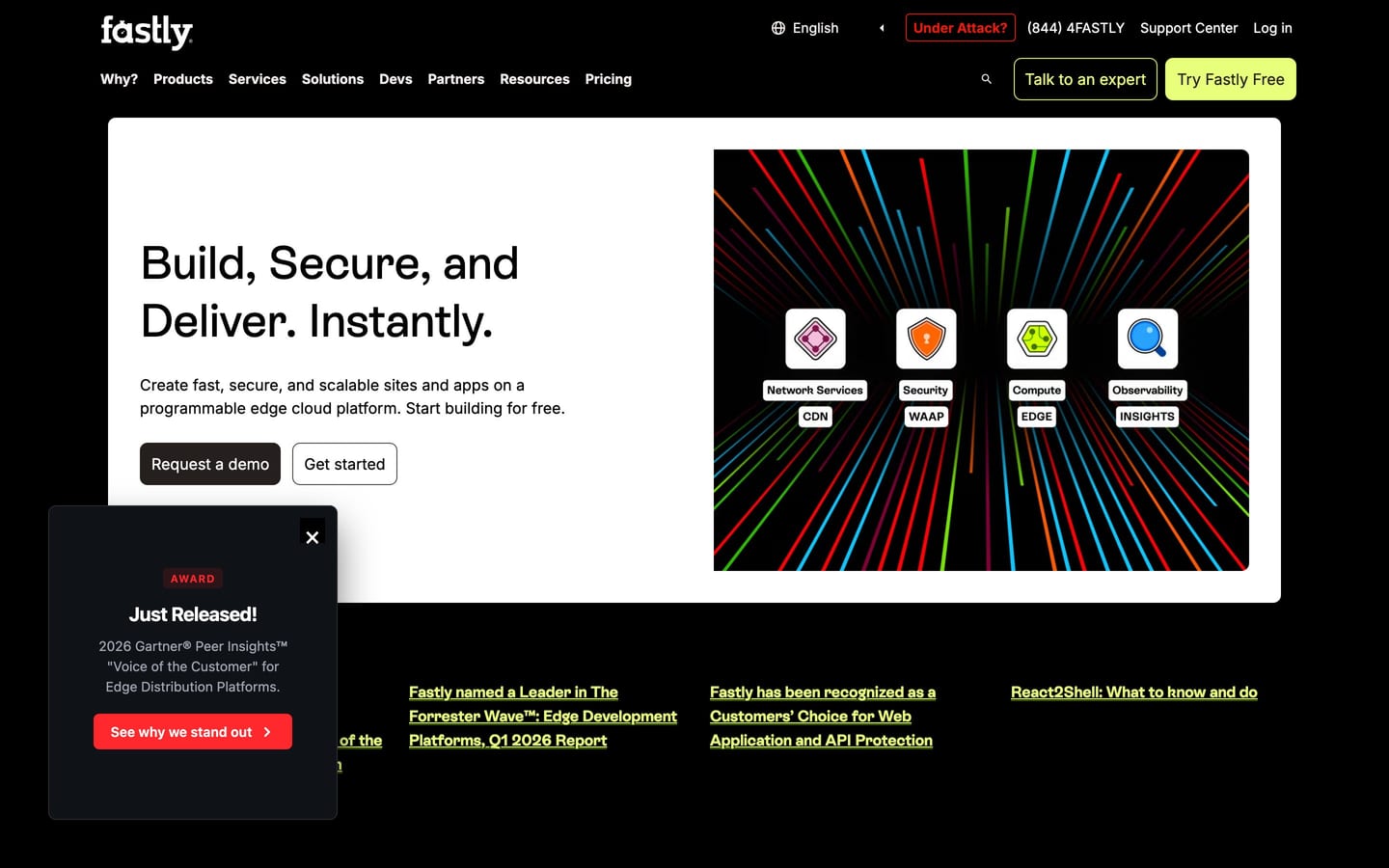The width and height of the screenshot is (1389, 868).
Task: Click Try Fastly Free button
Action: [1231, 79]
